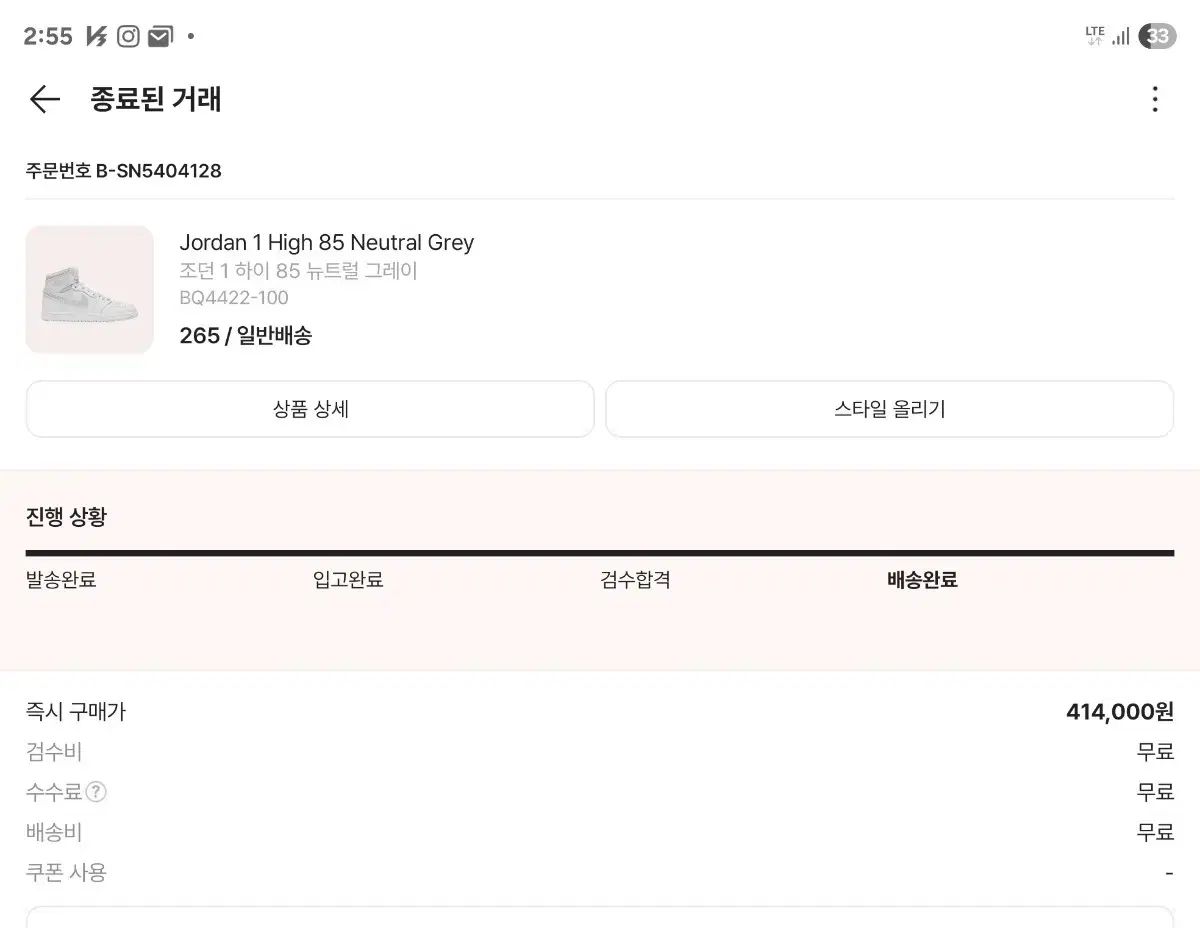This screenshot has width=1200, height=928.
Task: Tap the 종료된 거래 page title
Action: [x=156, y=99]
